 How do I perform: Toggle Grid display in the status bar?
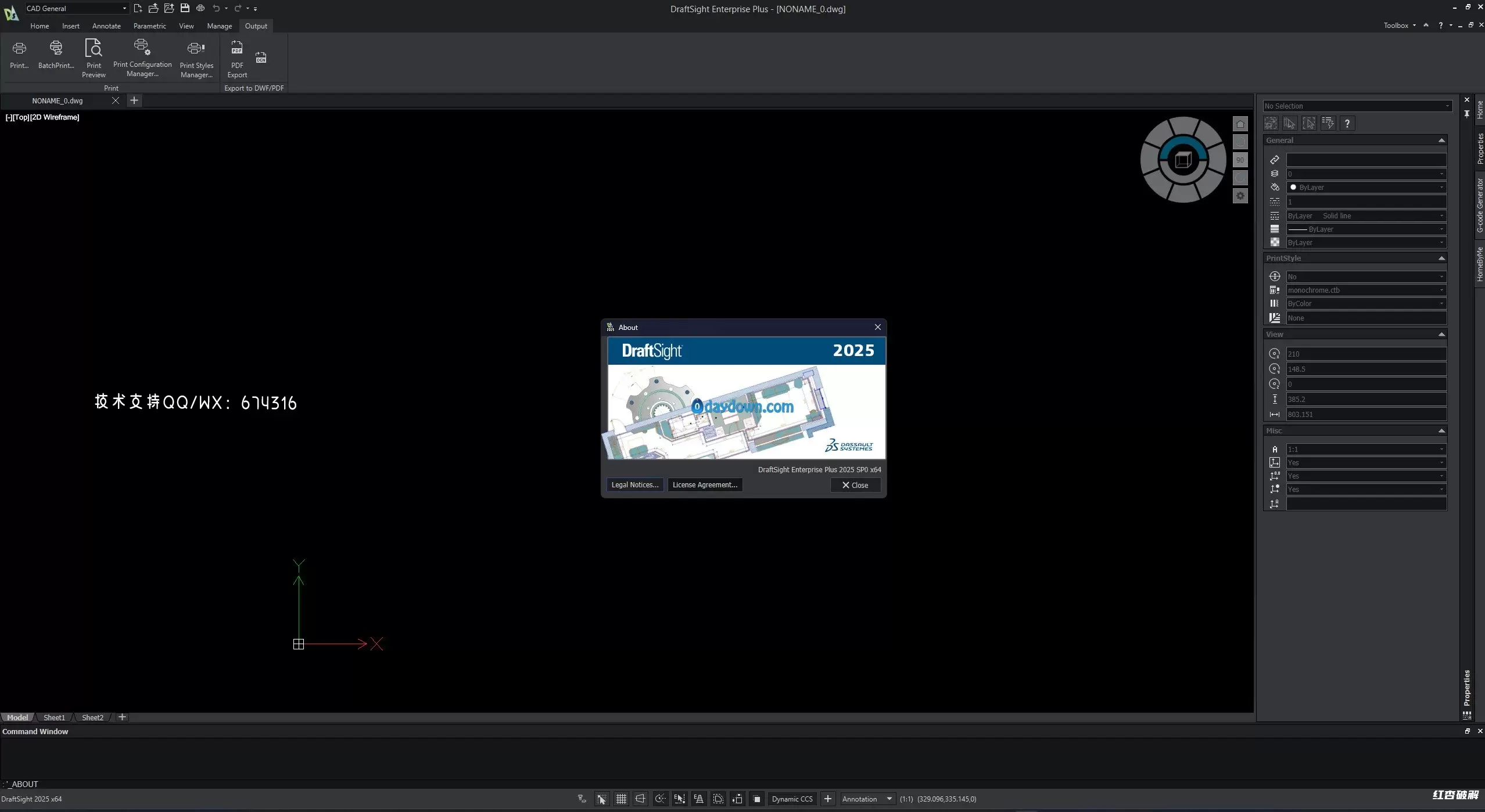pos(621,799)
